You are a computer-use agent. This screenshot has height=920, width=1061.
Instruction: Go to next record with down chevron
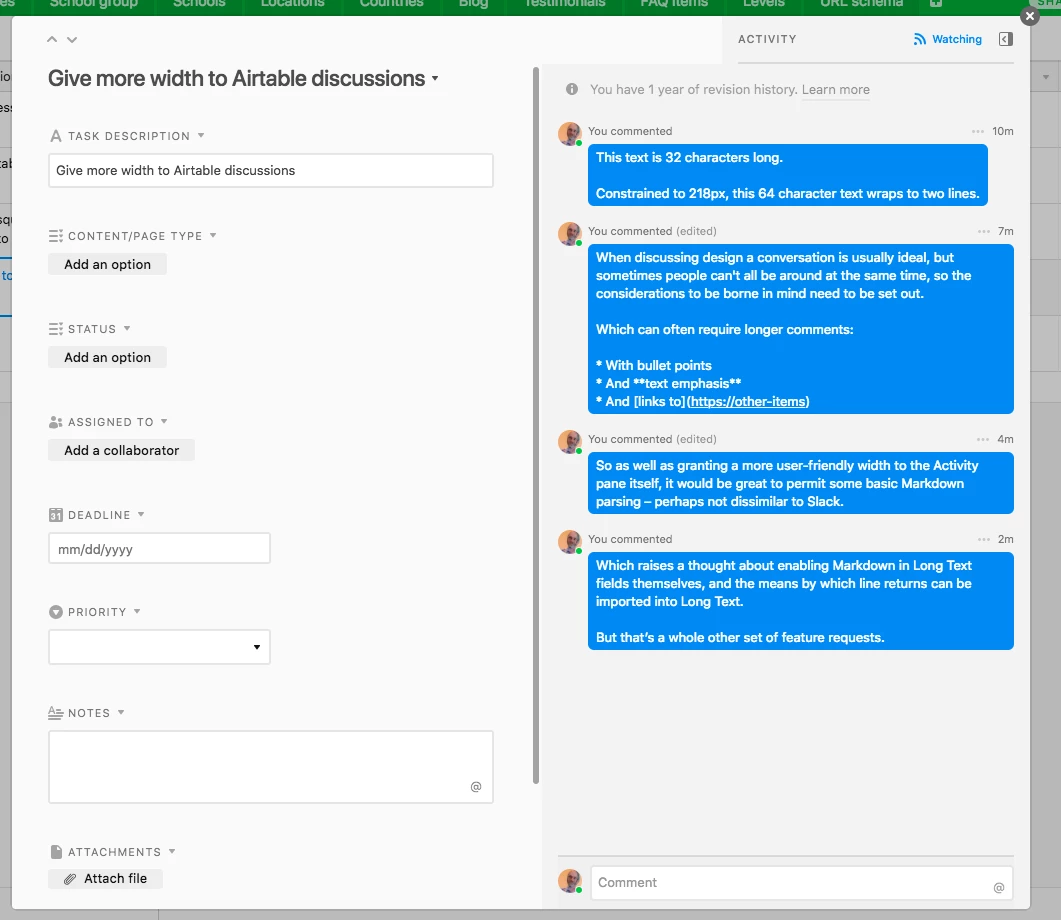[72, 39]
